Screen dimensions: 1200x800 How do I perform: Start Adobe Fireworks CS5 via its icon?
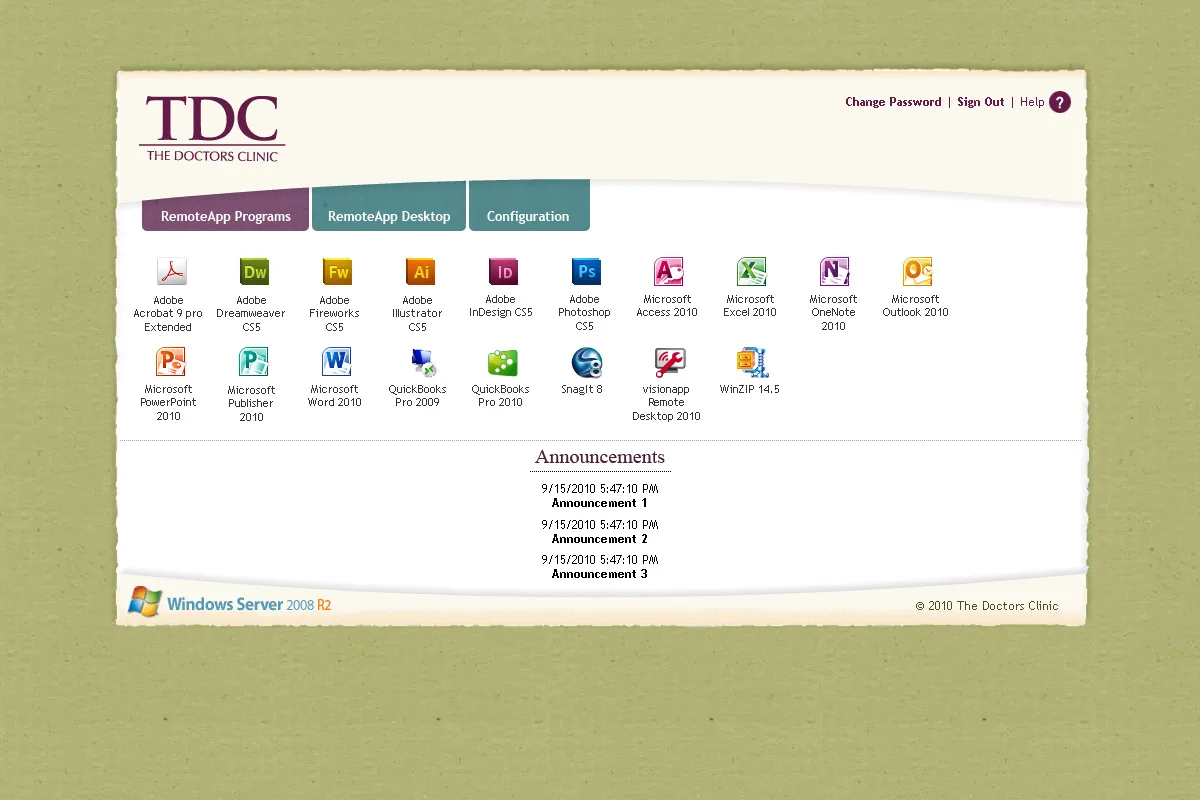coord(337,272)
